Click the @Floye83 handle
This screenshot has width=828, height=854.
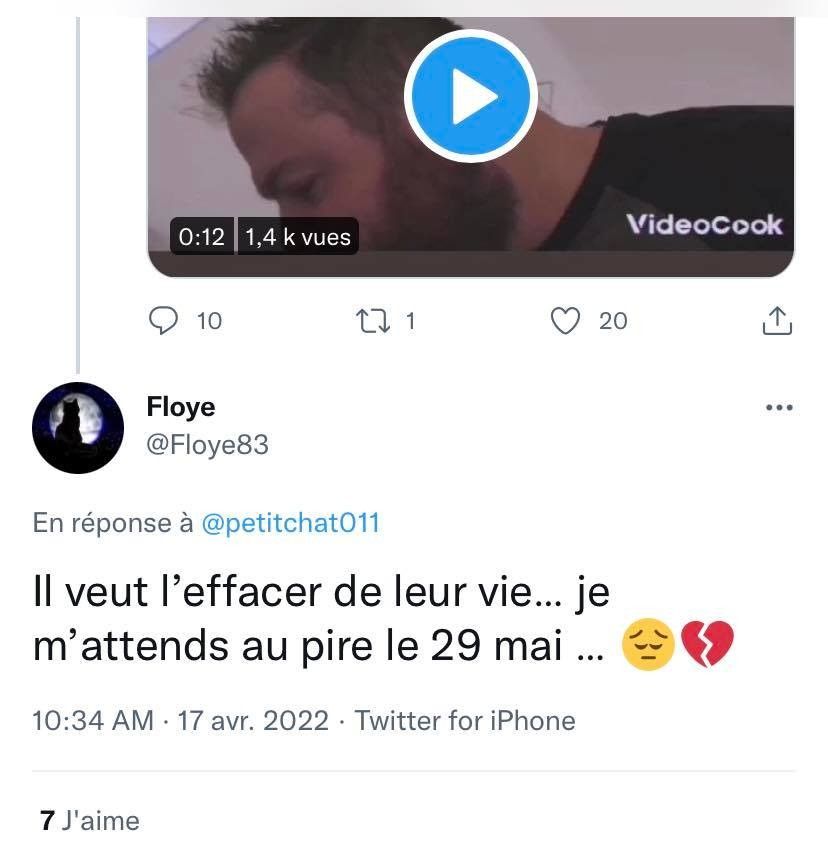[208, 444]
